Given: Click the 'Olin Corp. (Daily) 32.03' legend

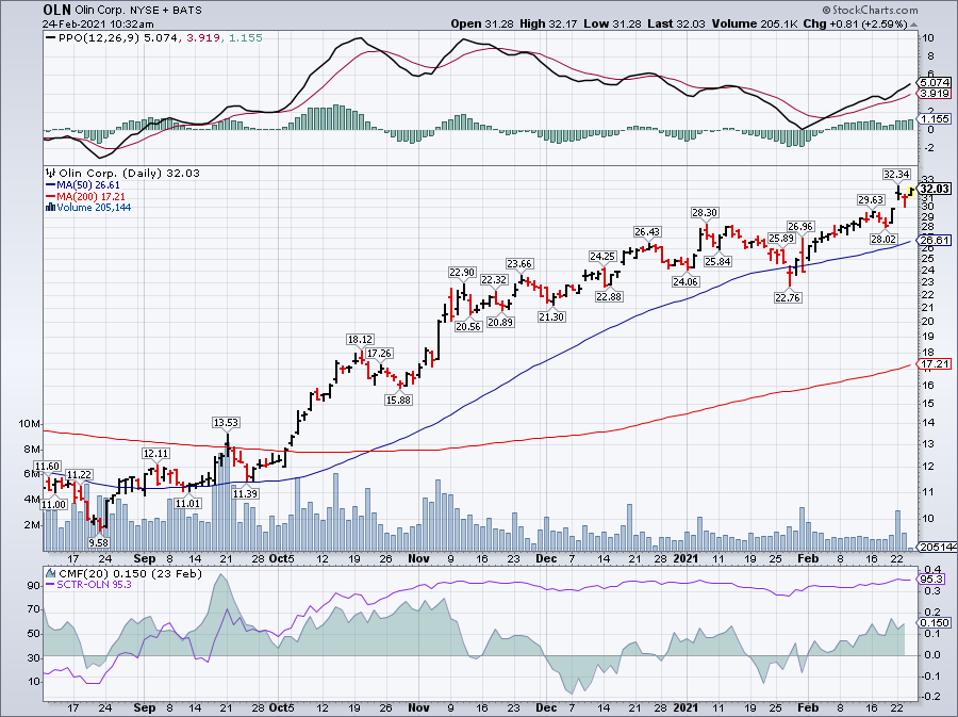Looking at the screenshot, I should (128, 173).
